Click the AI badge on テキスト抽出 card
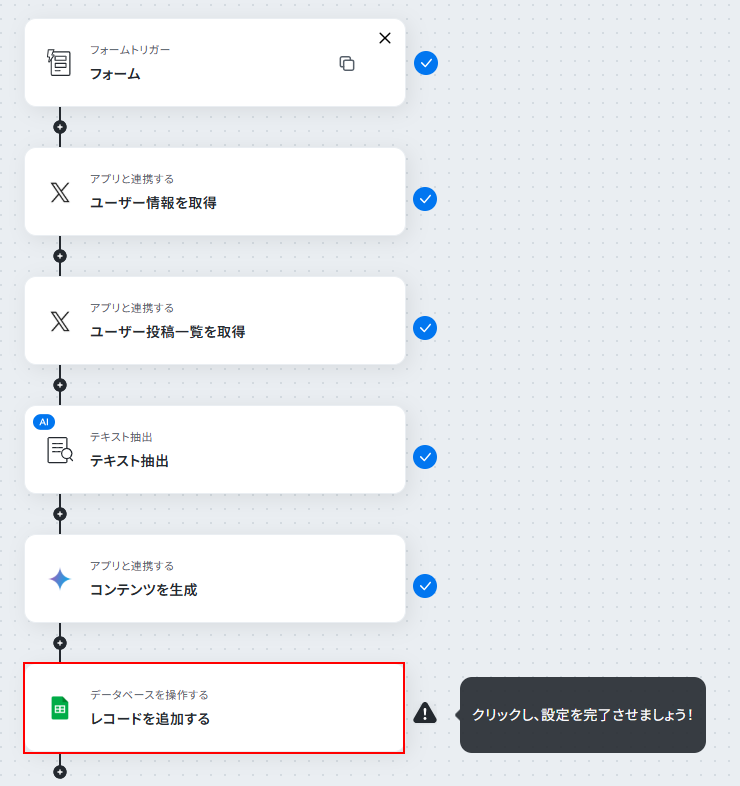 (x=44, y=422)
